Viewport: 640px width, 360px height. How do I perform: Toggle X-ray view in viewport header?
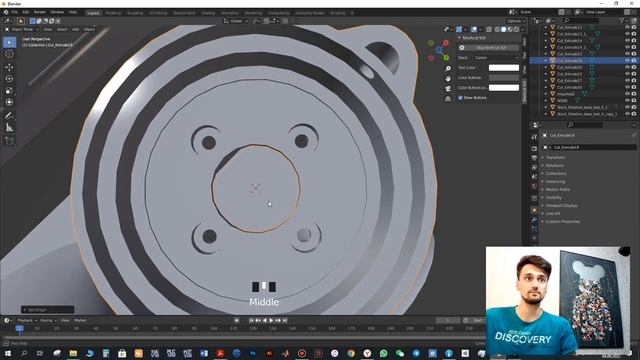[x=489, y=29]
